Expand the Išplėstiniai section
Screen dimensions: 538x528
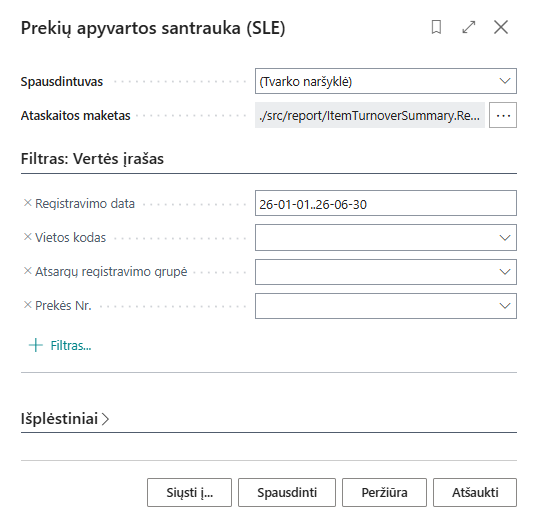(x=65, y=419)
